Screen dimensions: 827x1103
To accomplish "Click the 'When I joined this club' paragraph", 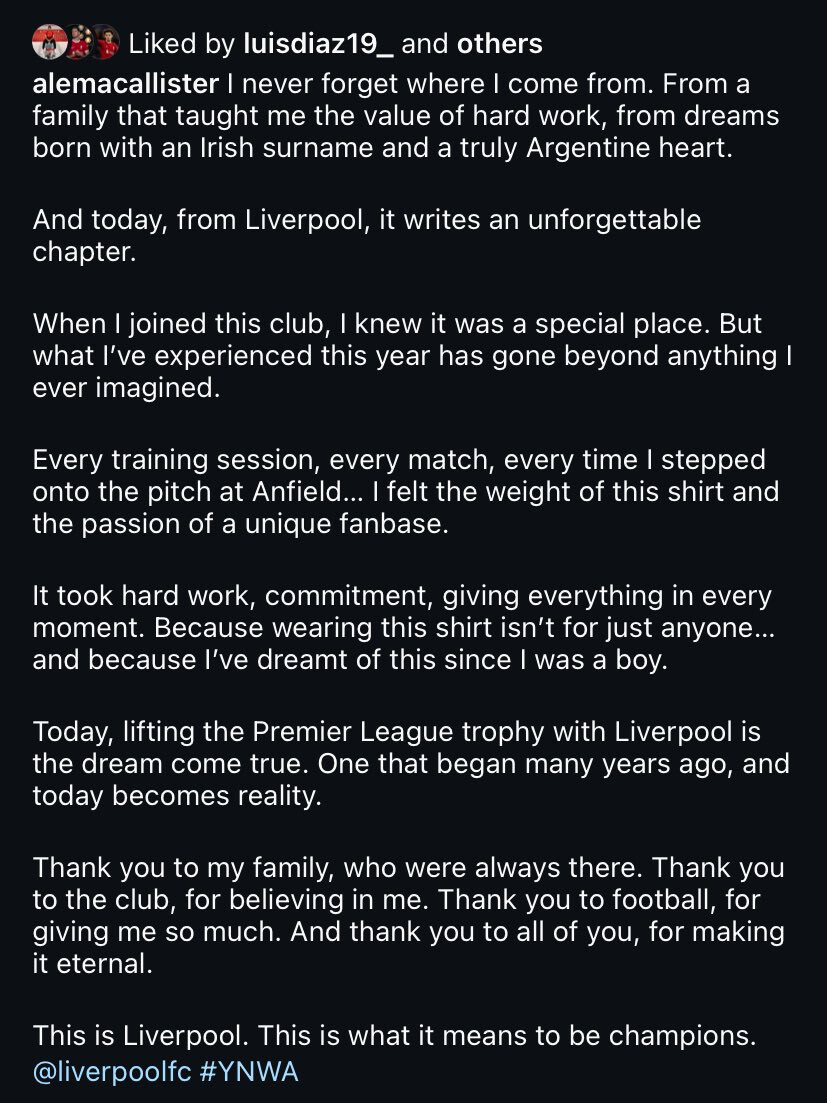I will (x=412, y=355).
